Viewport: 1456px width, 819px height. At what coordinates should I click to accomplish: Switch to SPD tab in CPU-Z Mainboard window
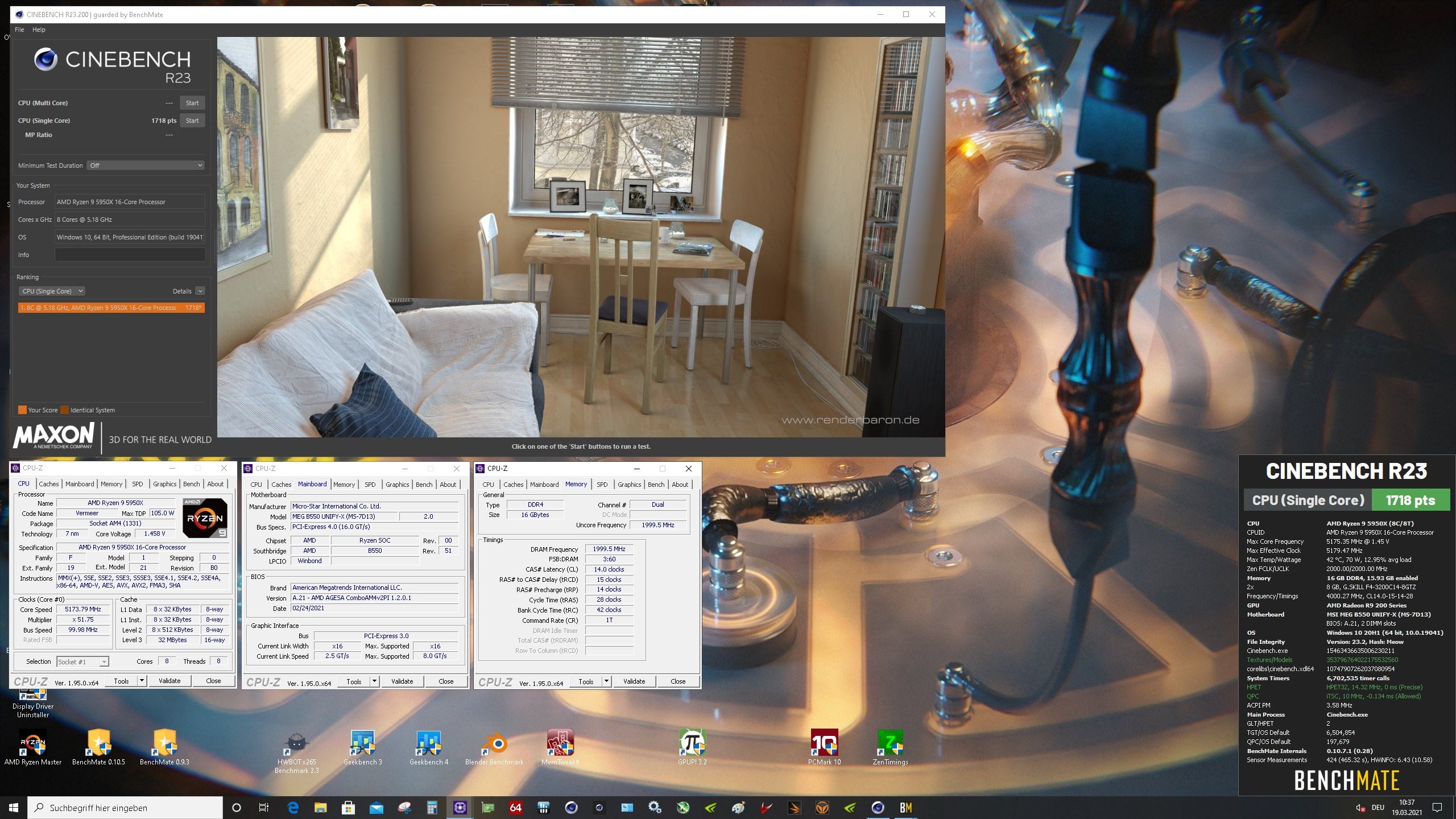point(370,485)
